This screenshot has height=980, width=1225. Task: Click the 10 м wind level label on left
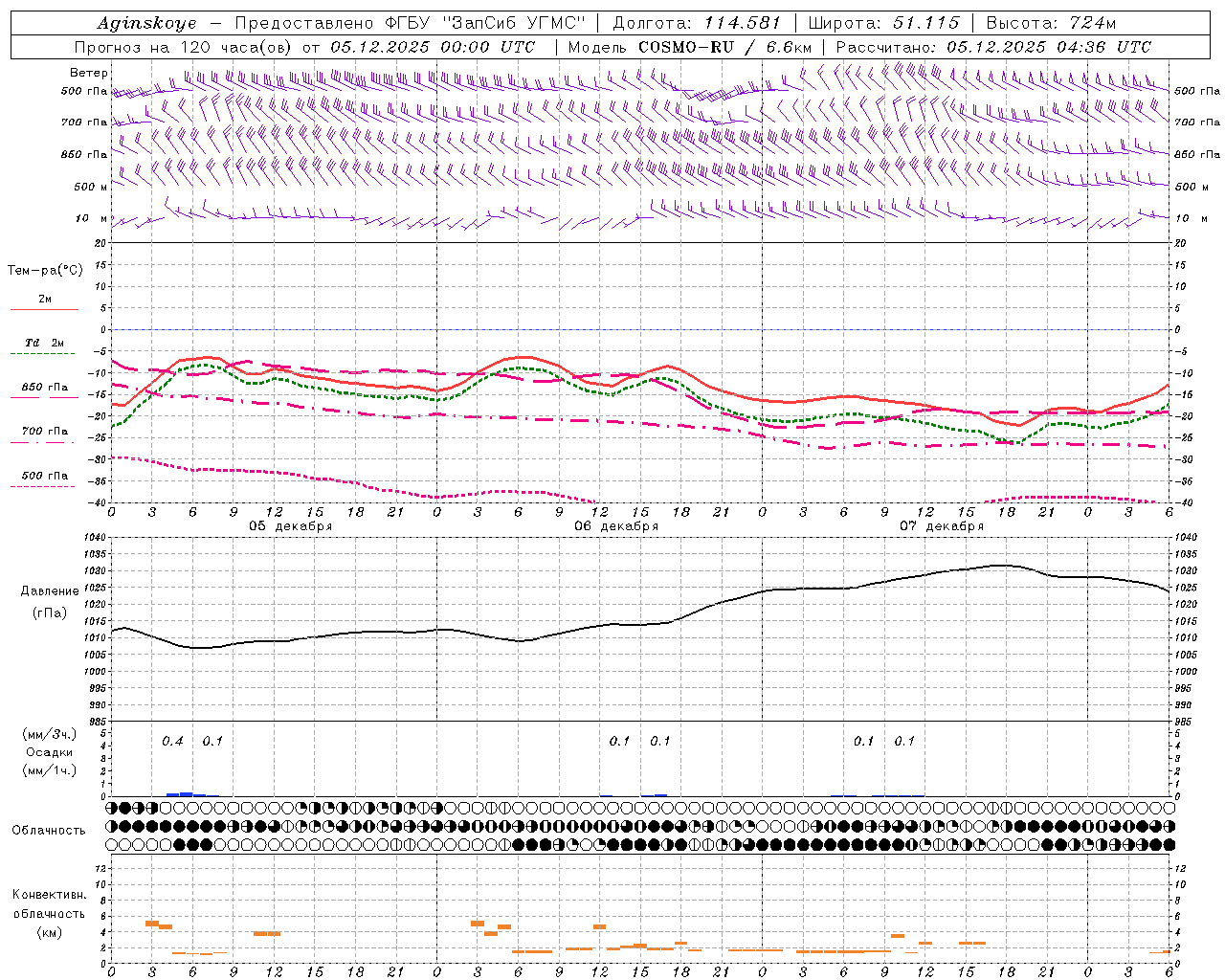[x=92, y=218]
